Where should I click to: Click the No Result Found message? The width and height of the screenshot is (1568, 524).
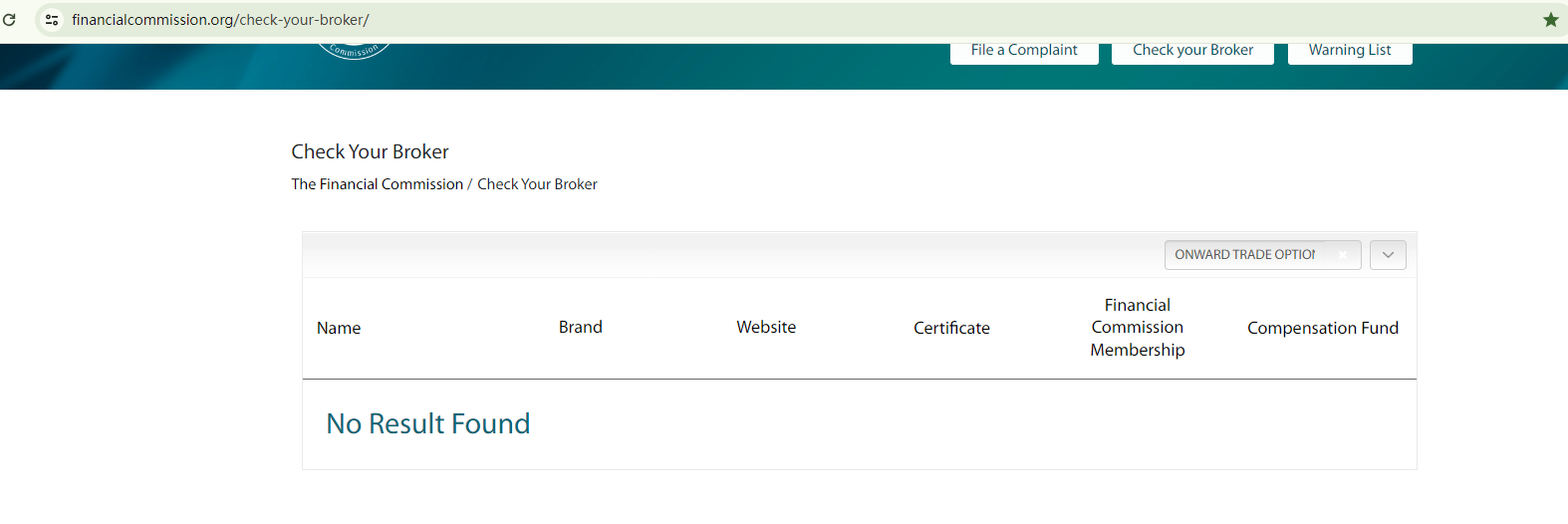428,423
